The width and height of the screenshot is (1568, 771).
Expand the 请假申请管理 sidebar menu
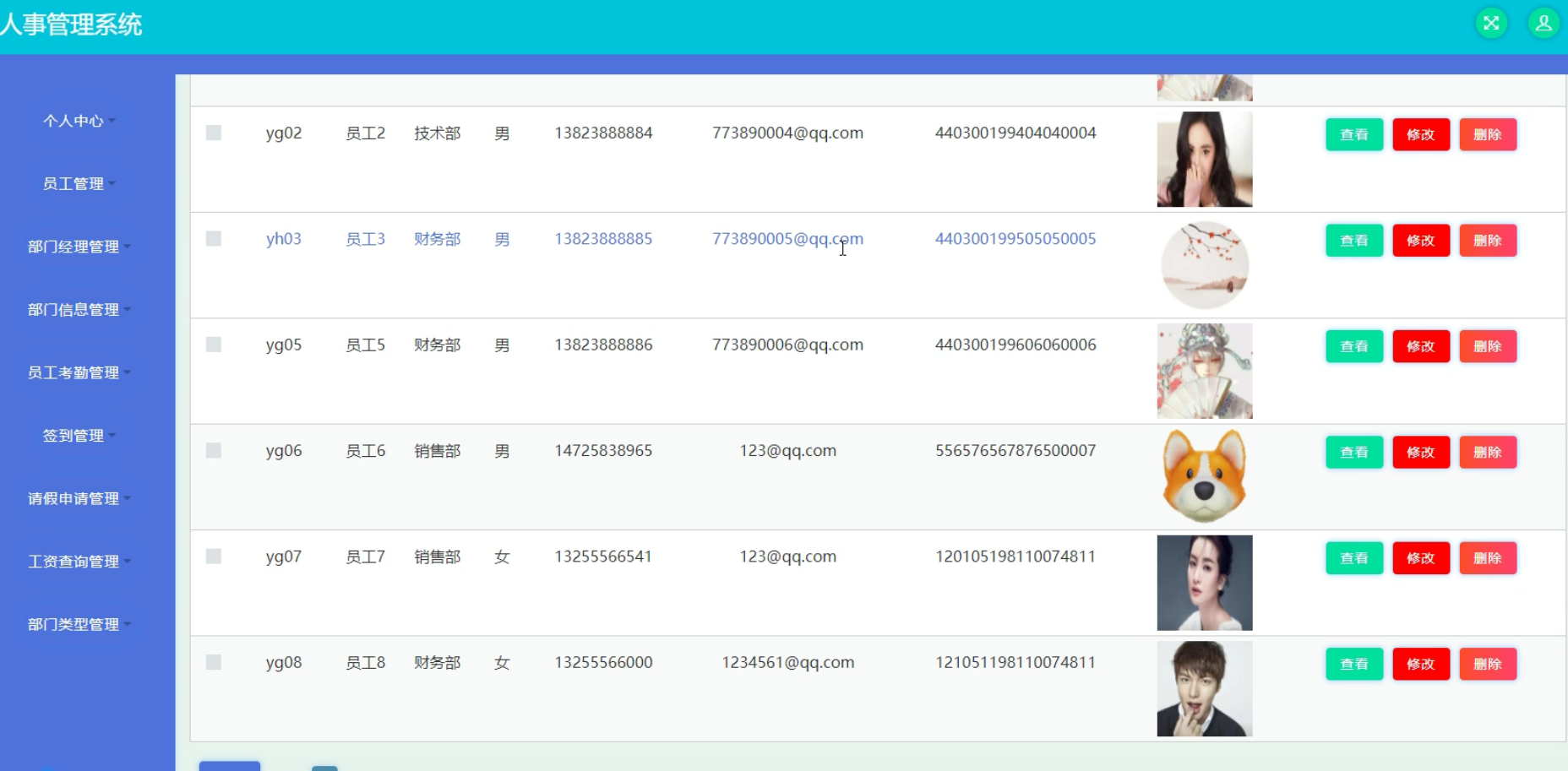tap(79, 498)
